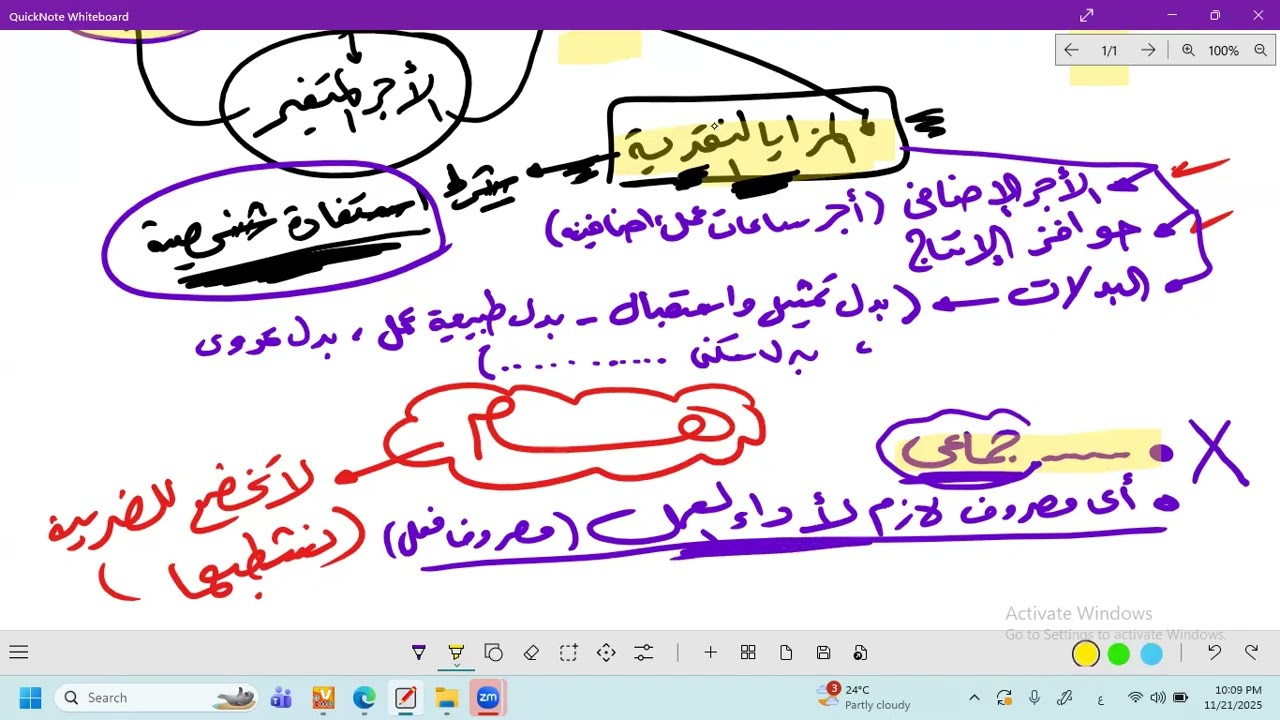1280x720 pixels.
Task: Open the Wi-Fi network settings icon
Action: [x=1135, y=697]
